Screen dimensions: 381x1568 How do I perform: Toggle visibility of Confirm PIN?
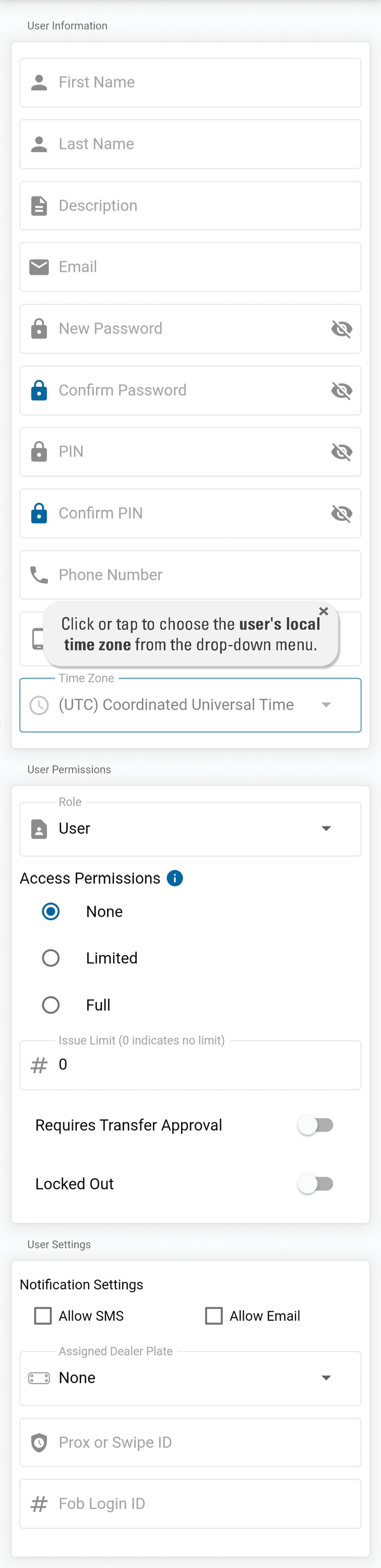[x=341, y=513]
